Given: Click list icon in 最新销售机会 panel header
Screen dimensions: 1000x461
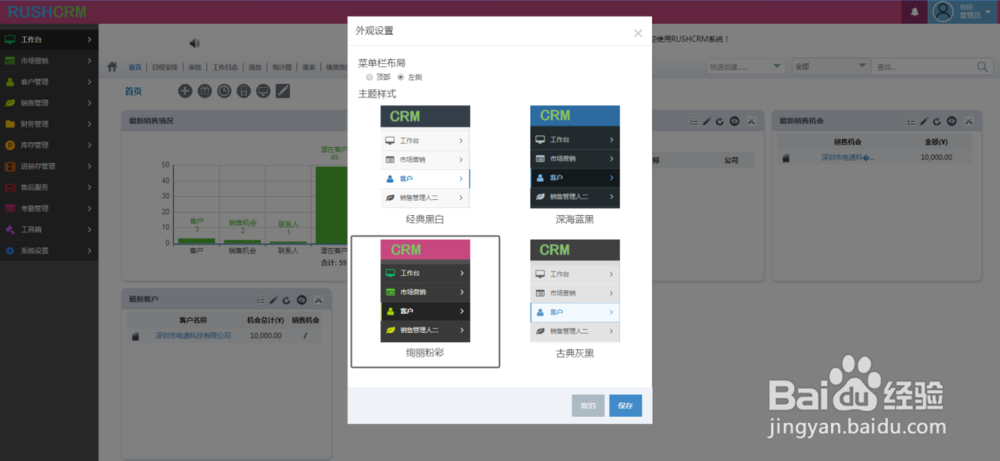Looking at the screenshot, I should pyautogui.click(x=910, y=121).
